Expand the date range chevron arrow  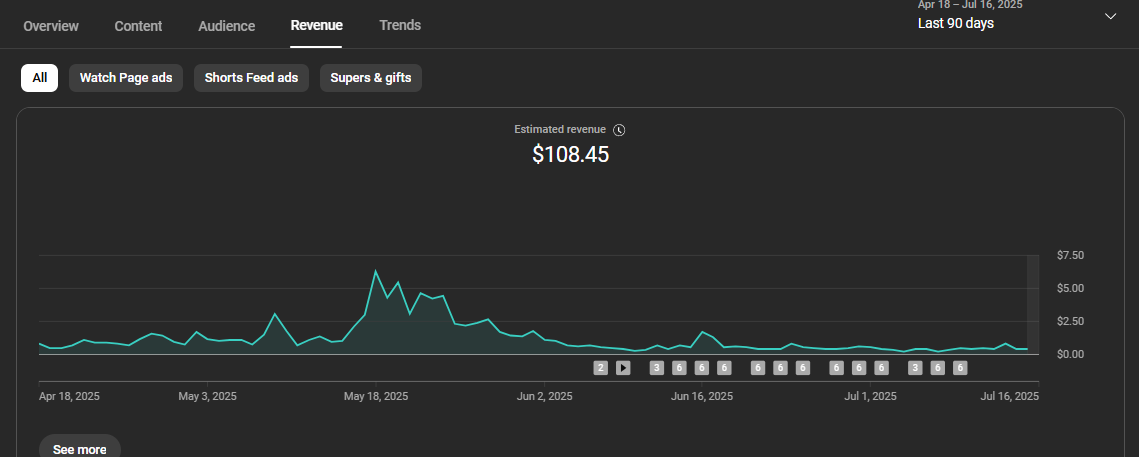click(1110, 16)
